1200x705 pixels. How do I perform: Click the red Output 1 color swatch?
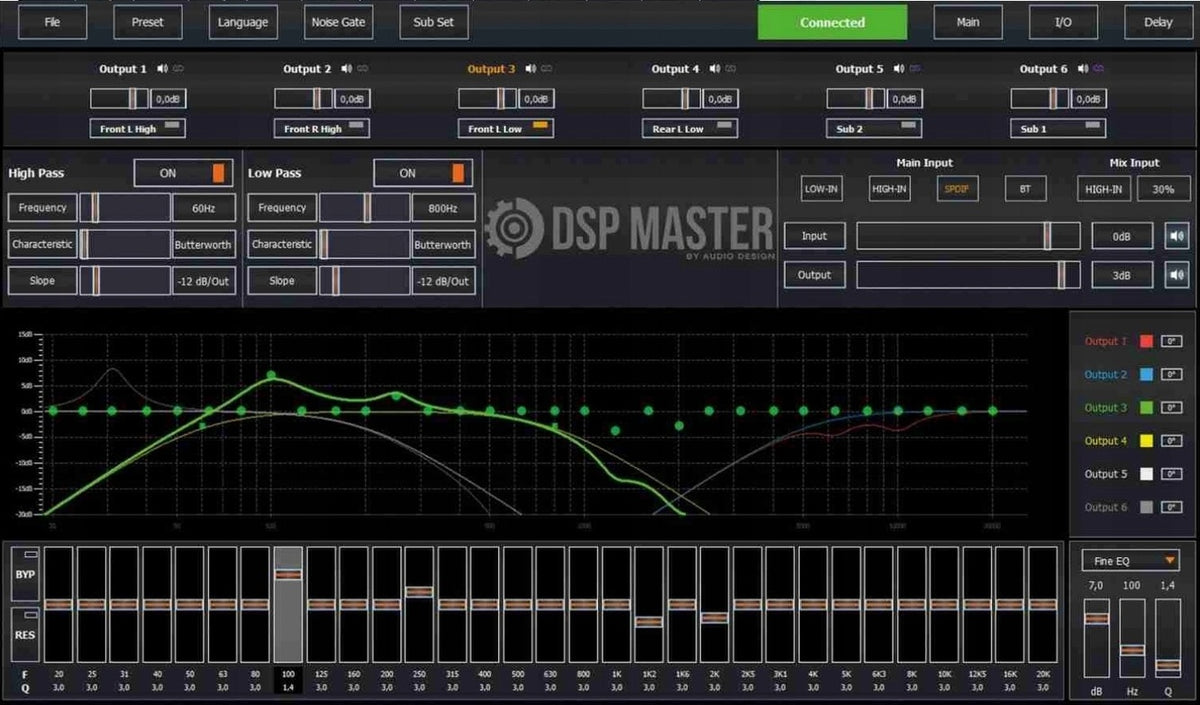click(1146, 341)
